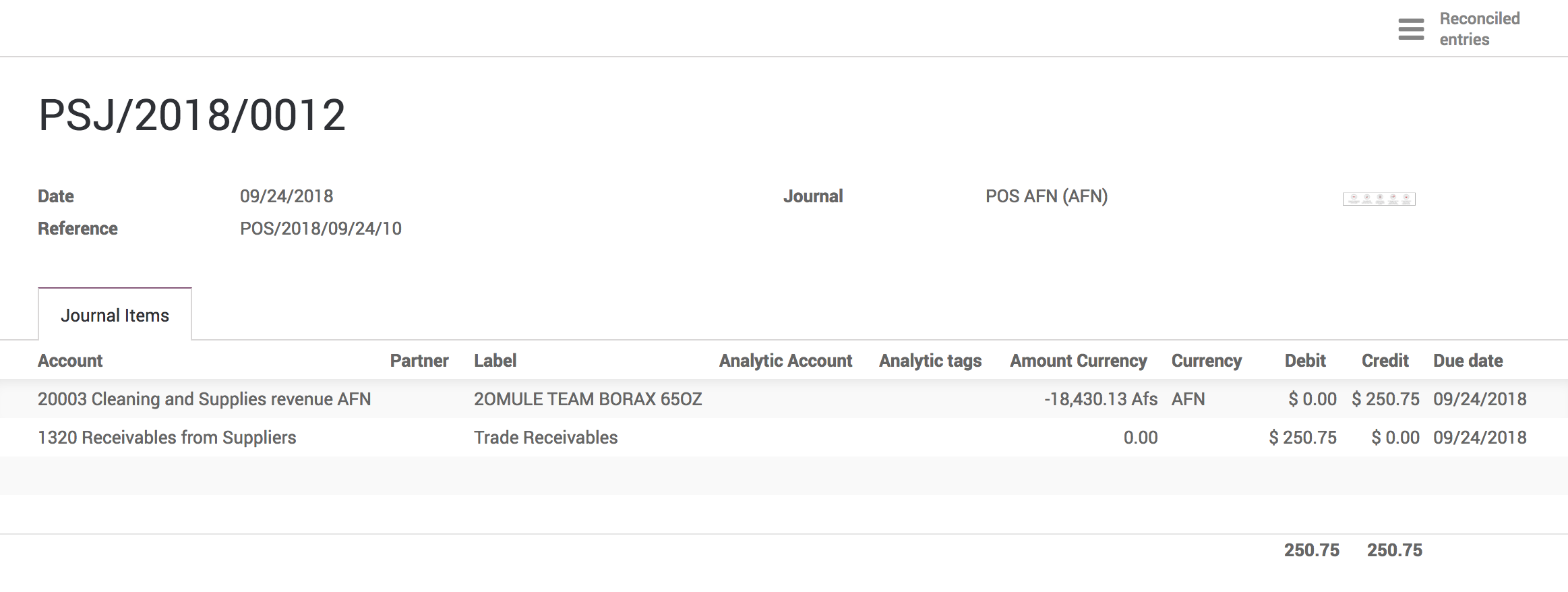1568x592 pixels.
Task: Select the $ 250.75 credit cell in the revenue row
Action: point(1386,399)
